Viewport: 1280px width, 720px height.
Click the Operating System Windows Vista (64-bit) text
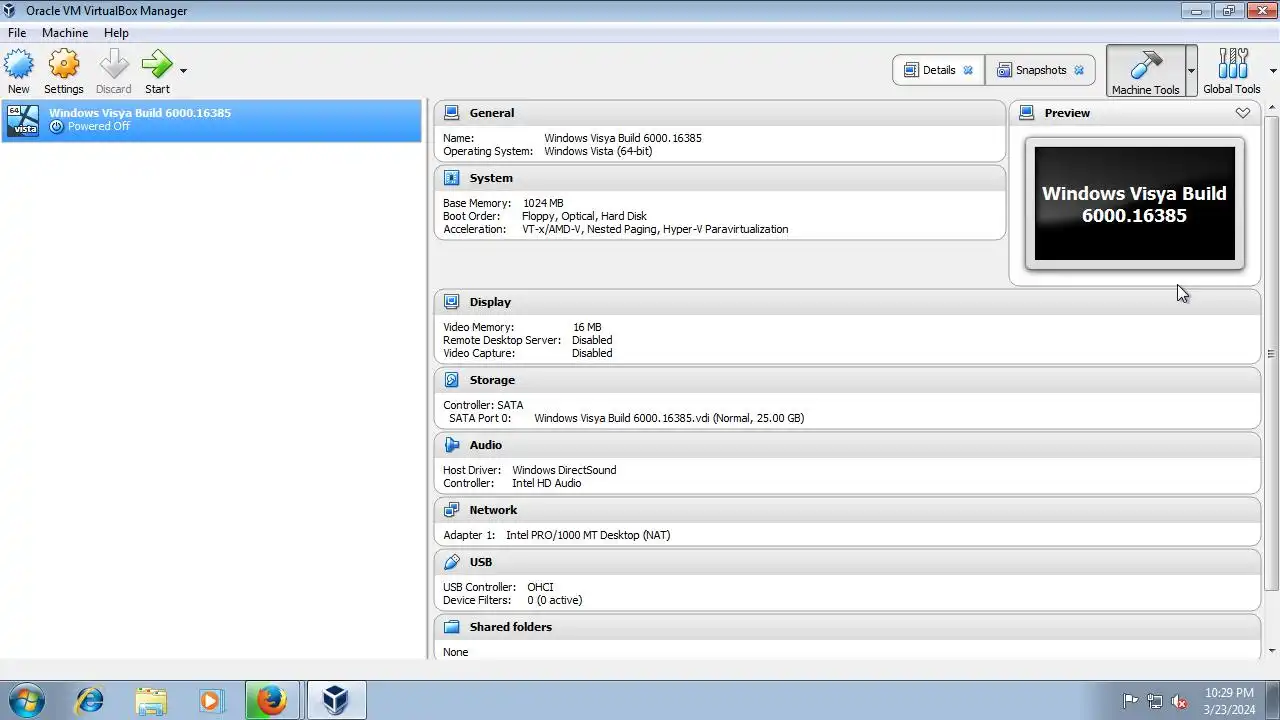(x=598, y=151)
